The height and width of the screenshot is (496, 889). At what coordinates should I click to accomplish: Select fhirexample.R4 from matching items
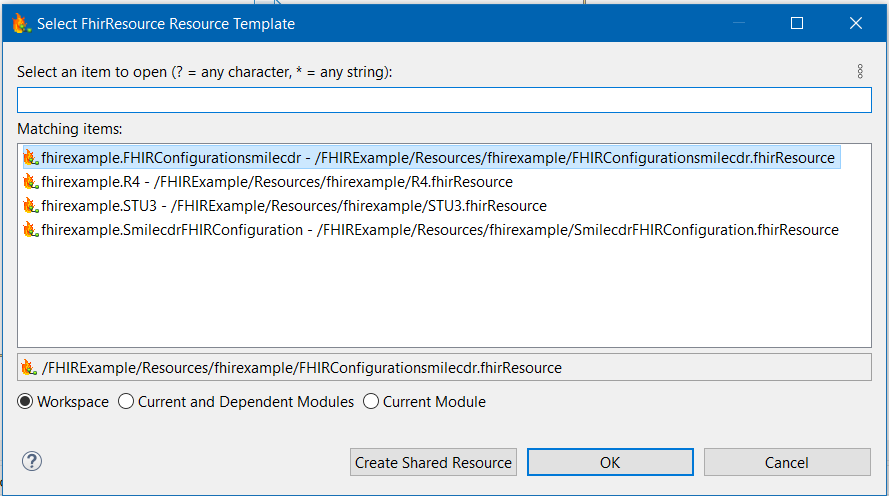click(x=276, y=182)
